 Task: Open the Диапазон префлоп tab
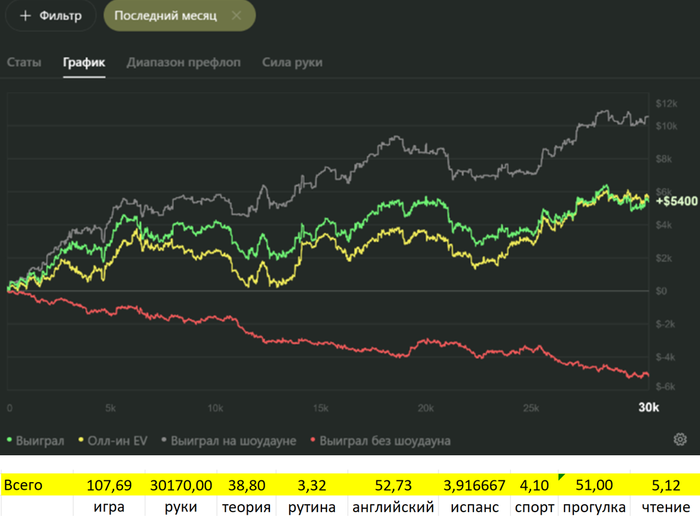point(183,62)
